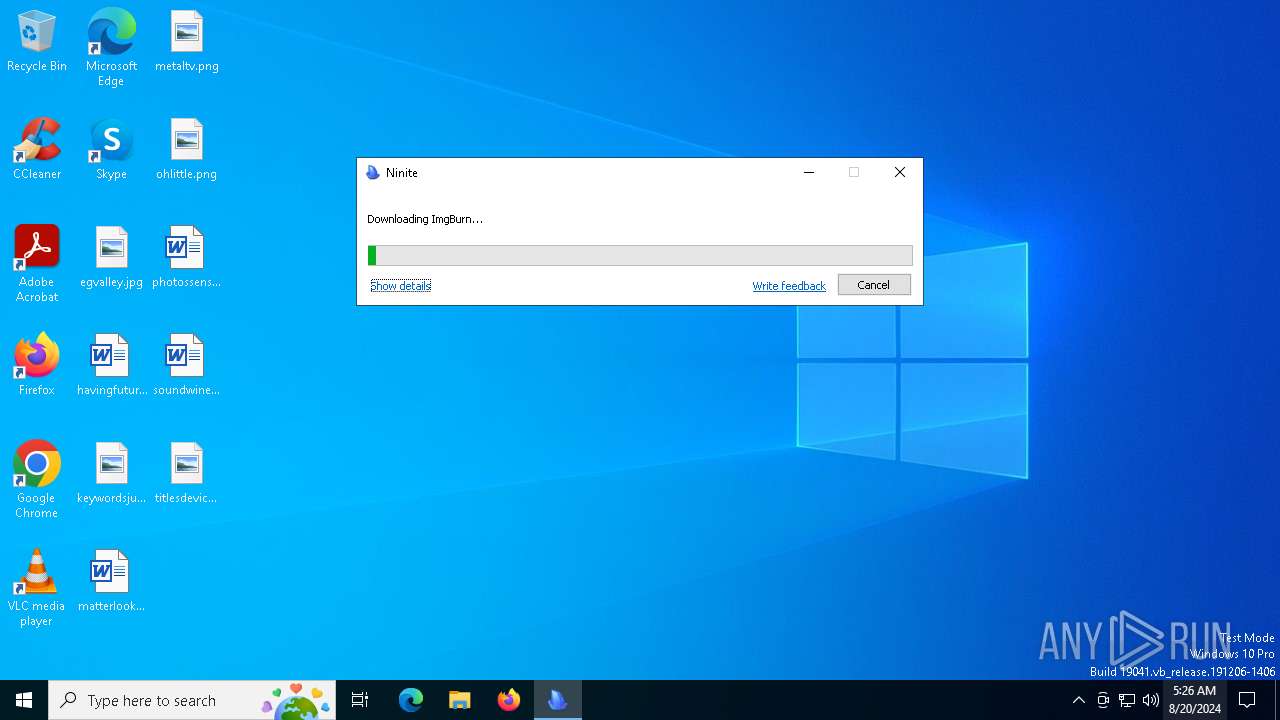Open the CCleaner desktop shortcut
Screen dimensions: 1280x720
(37, 150)
